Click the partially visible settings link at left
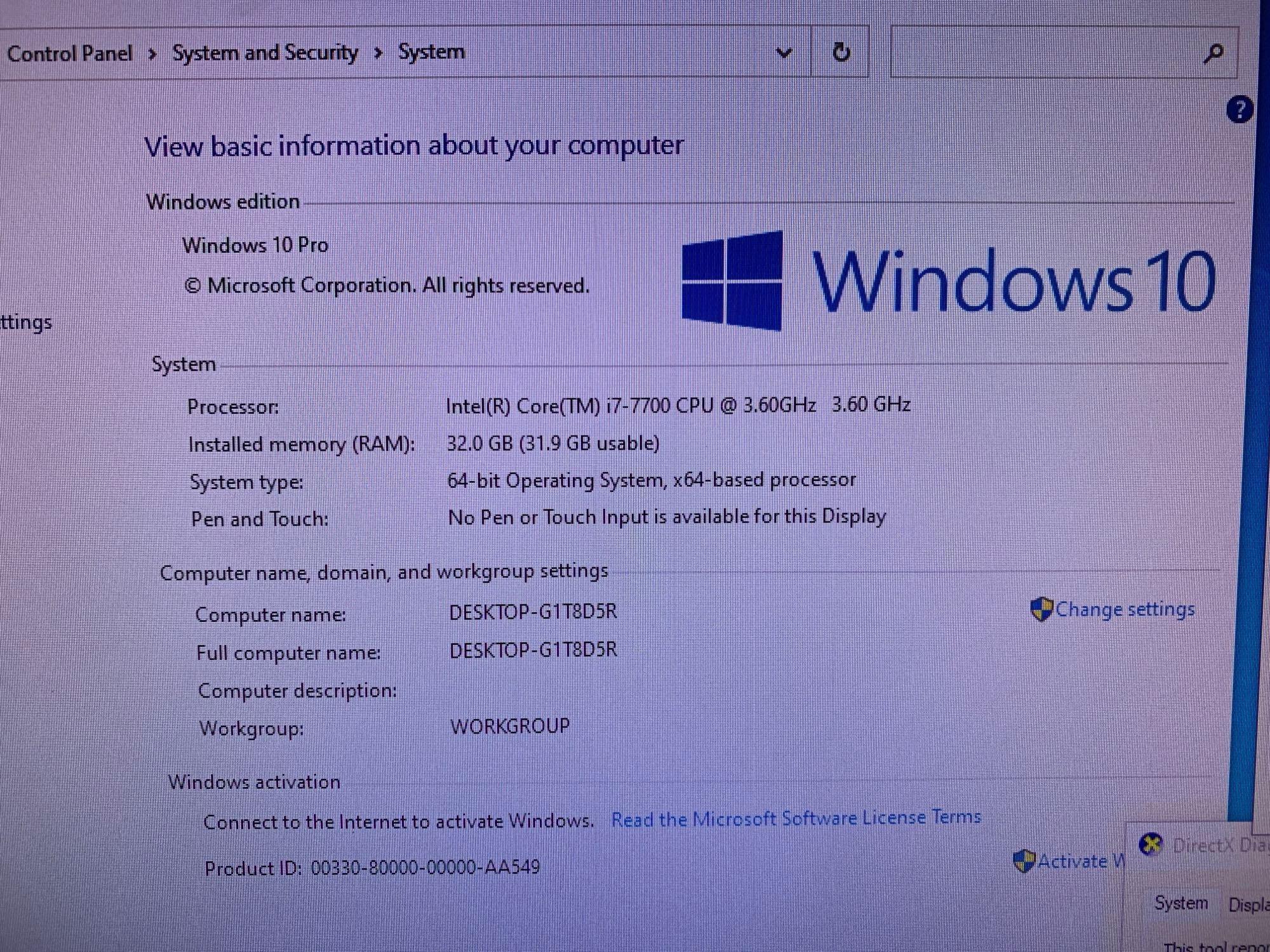The image size is (1270, 952). click(26, 322)
